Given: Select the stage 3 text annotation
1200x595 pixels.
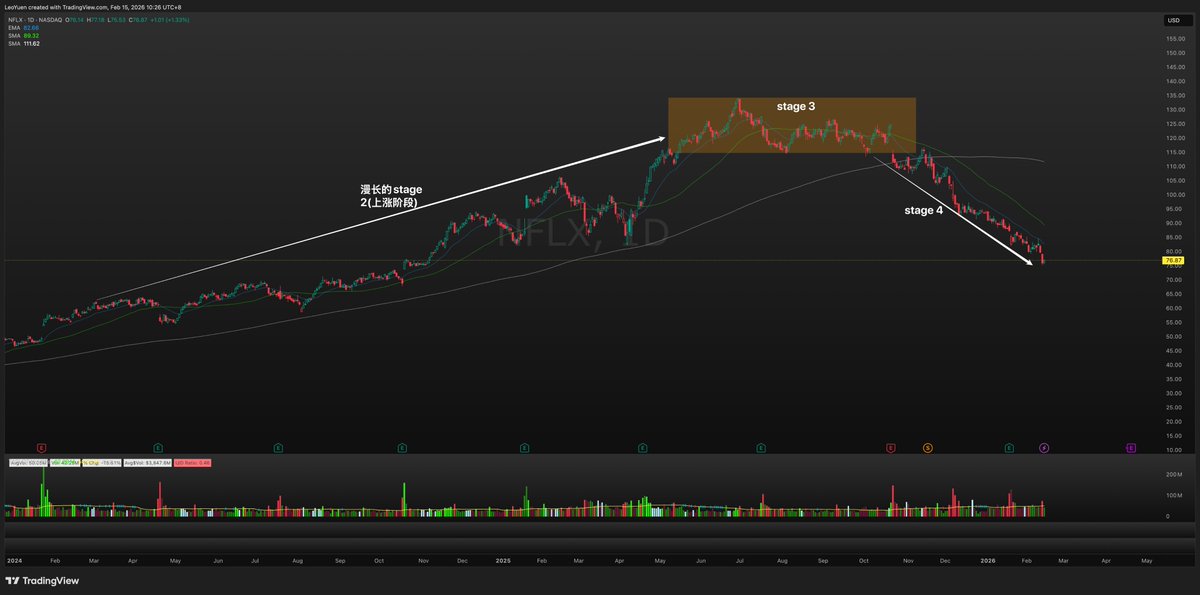Looking at the screenshot, I should [x=797, y=104].
